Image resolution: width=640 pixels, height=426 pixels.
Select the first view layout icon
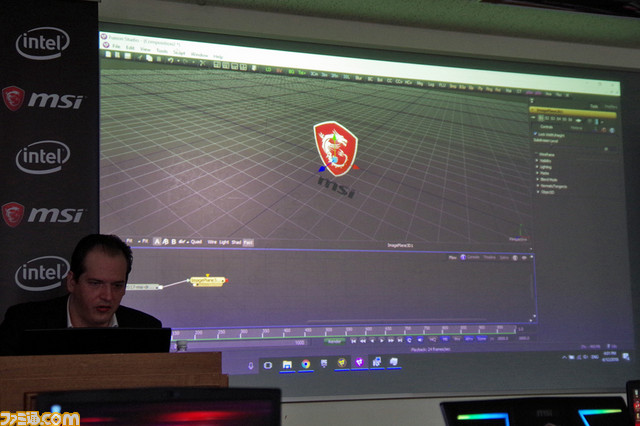217,64
